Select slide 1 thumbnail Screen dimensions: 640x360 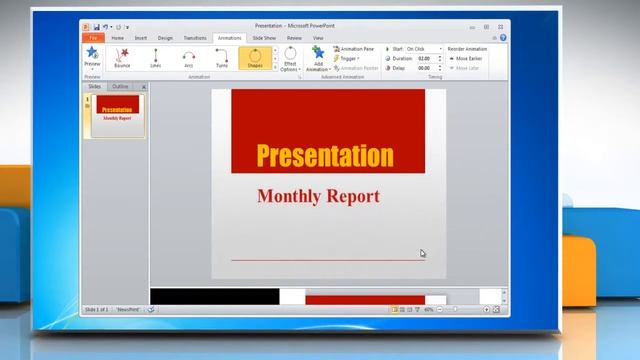coord(118,116)
